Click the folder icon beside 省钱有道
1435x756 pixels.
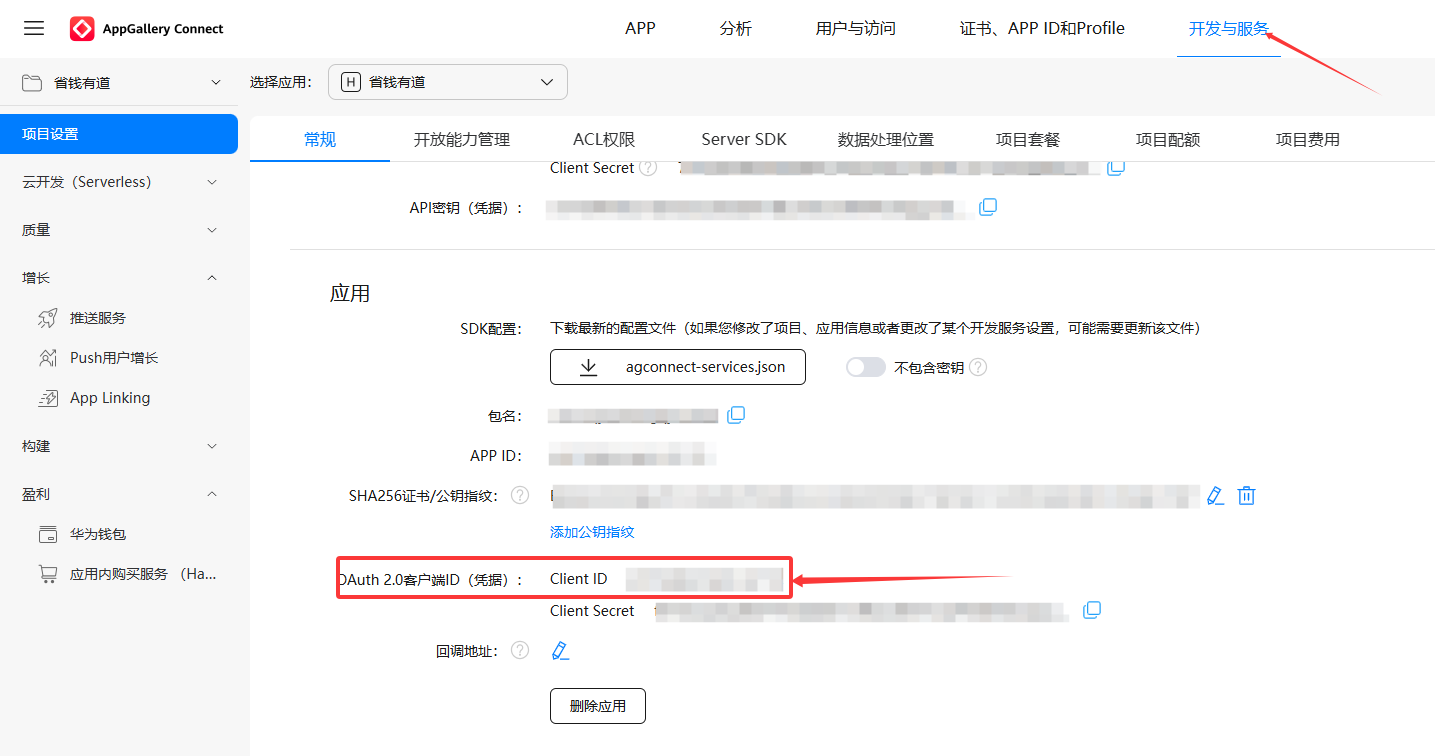click(32, 83)
